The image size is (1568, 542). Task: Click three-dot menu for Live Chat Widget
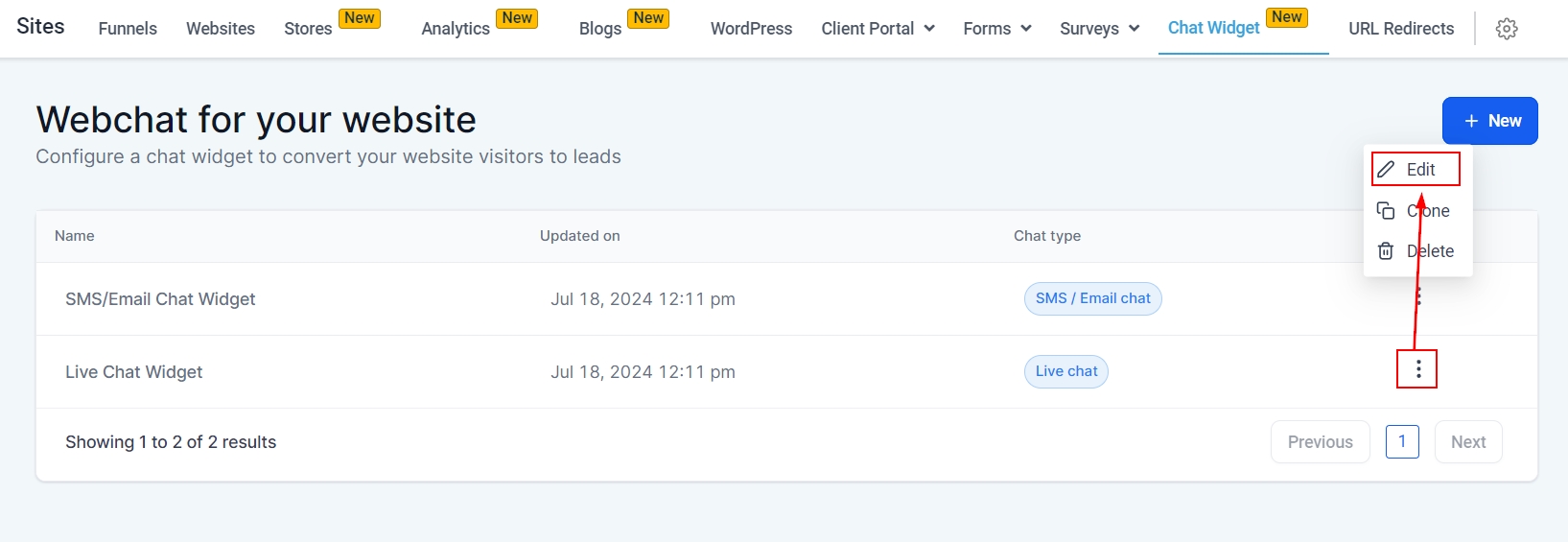pyautogui.click(x=1417, y=369)
